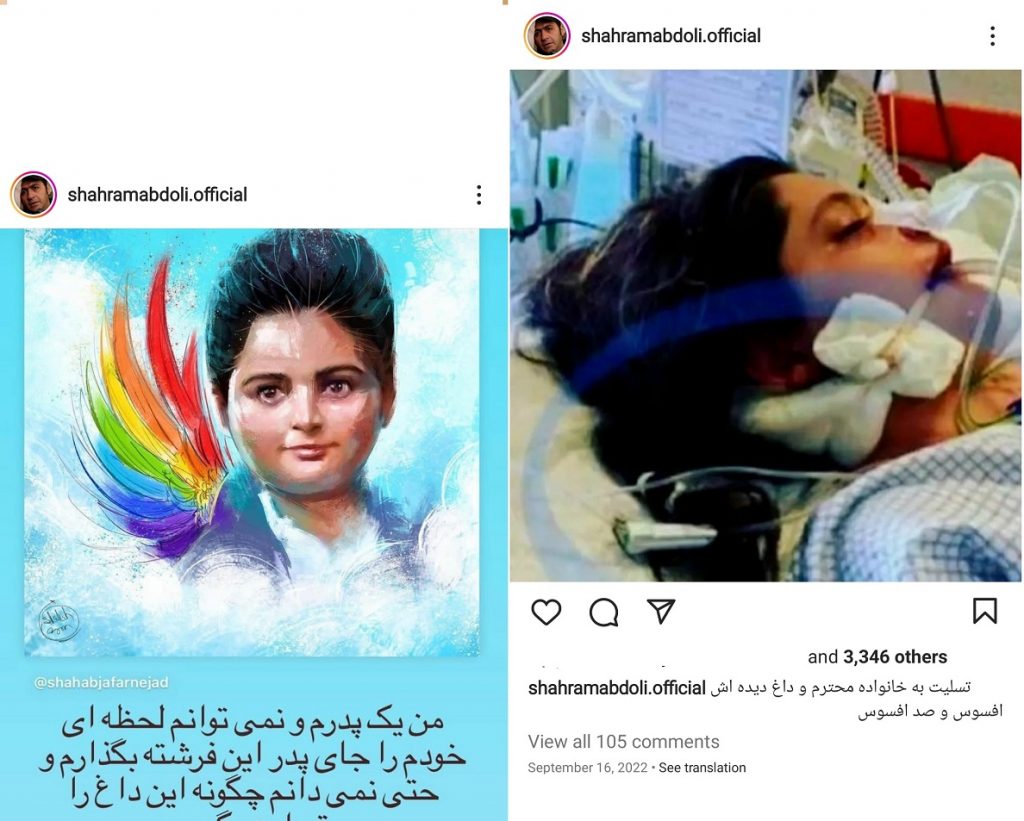Open three-dot menu on left post
Screen dimensions: 1024x821
click(479, 195)
